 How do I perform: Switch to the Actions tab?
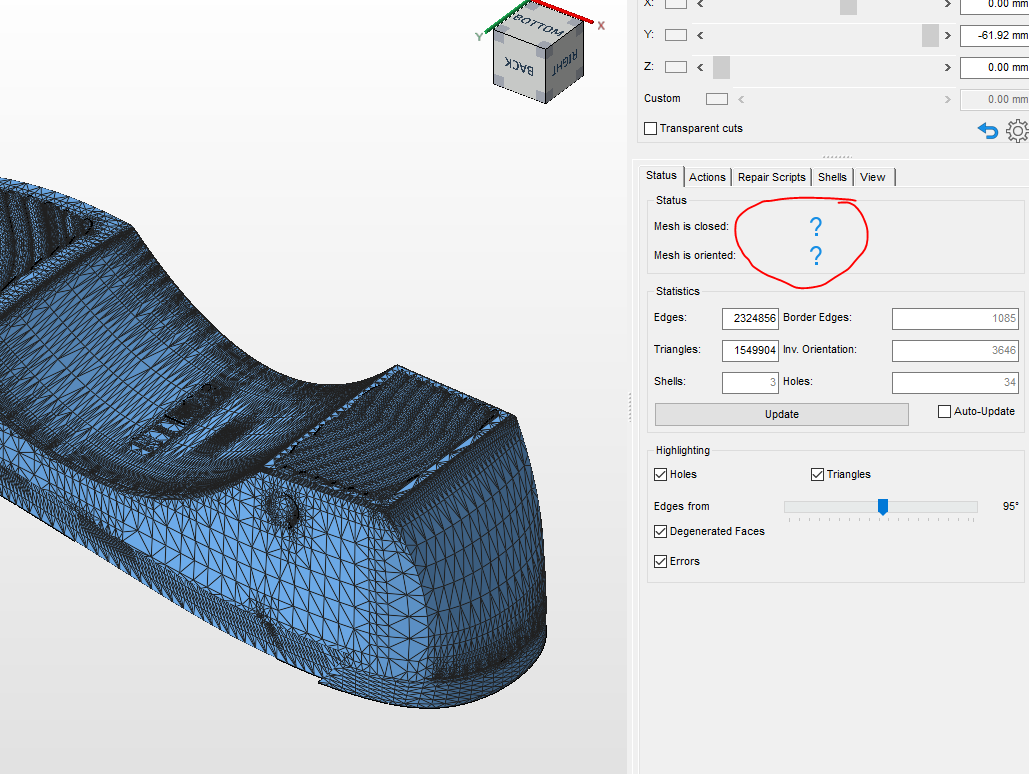707,177
